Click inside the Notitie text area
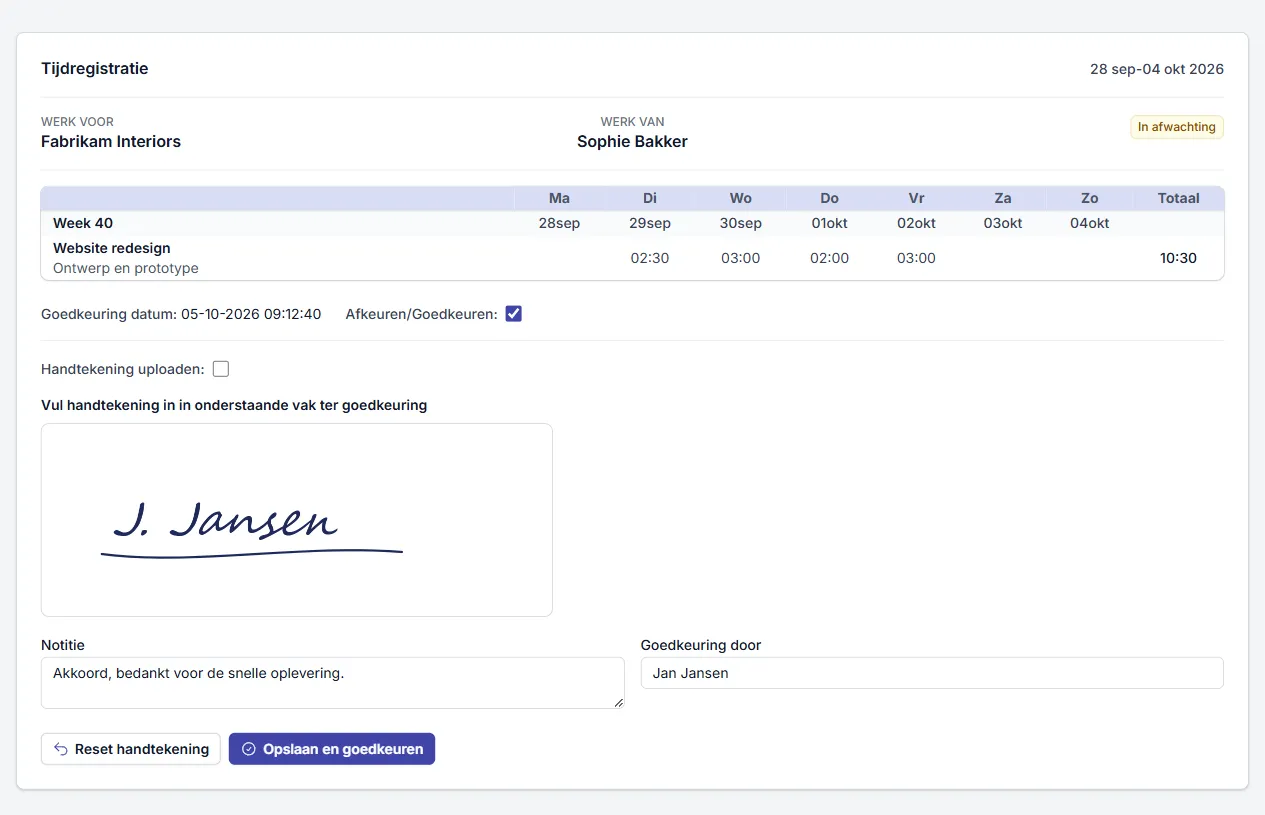The image size is (1265, 815). point(333,683)
